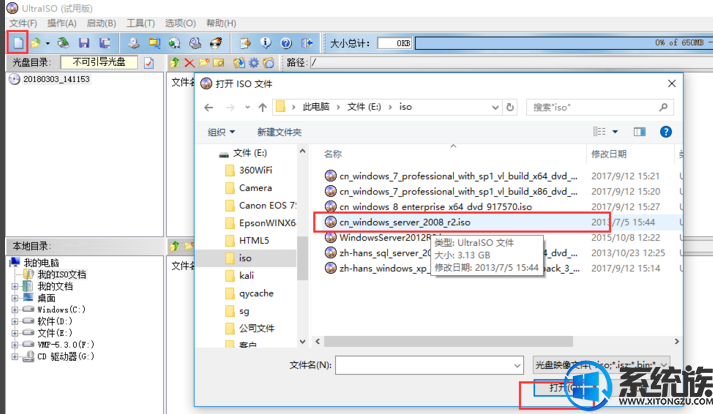713x414 pixels.
Task: Click the New file icon in UltraISO toolbar
Action: 18,43
